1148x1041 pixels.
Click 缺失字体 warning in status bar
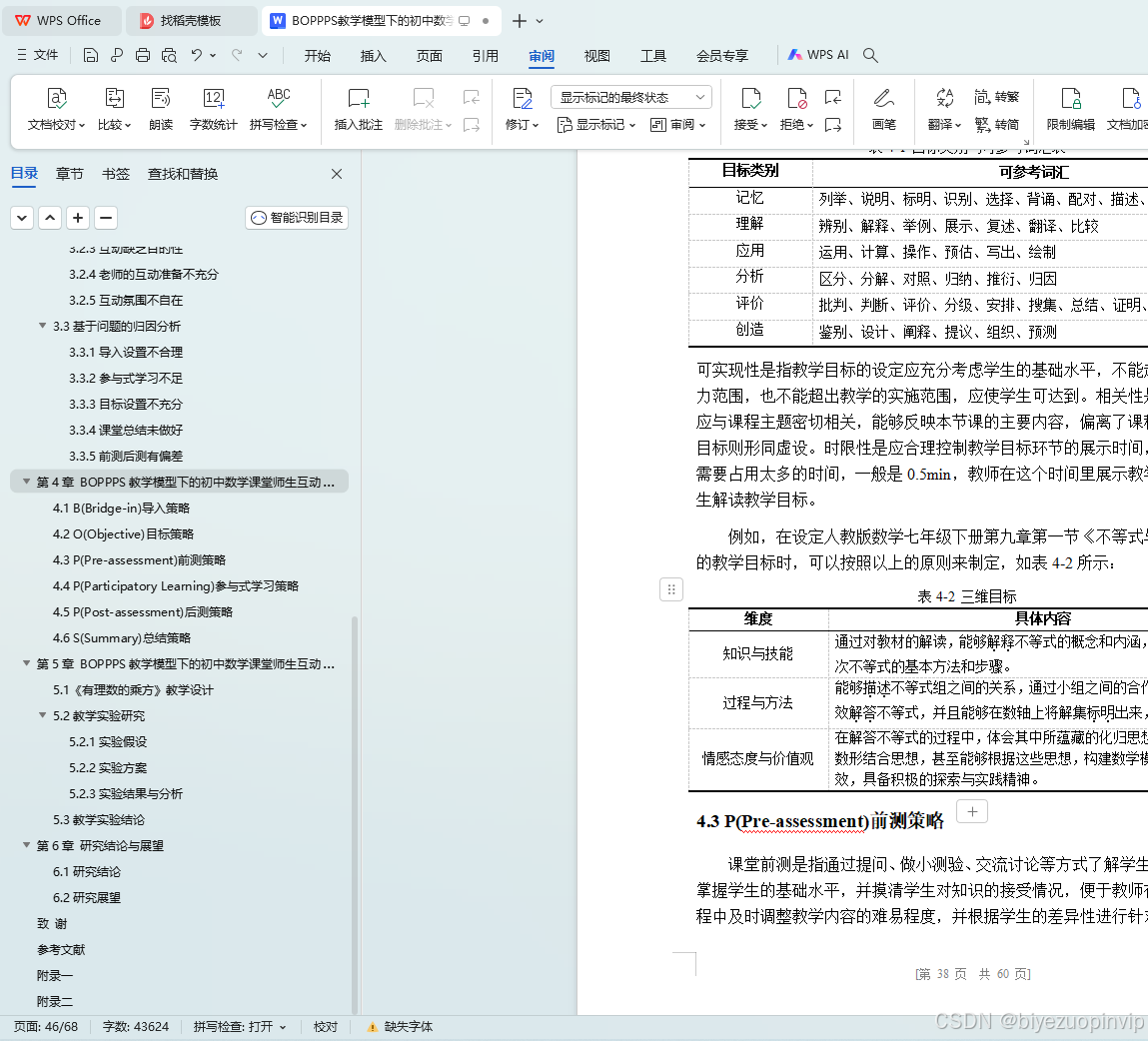pyautogui.click(x=400, y=1026)
